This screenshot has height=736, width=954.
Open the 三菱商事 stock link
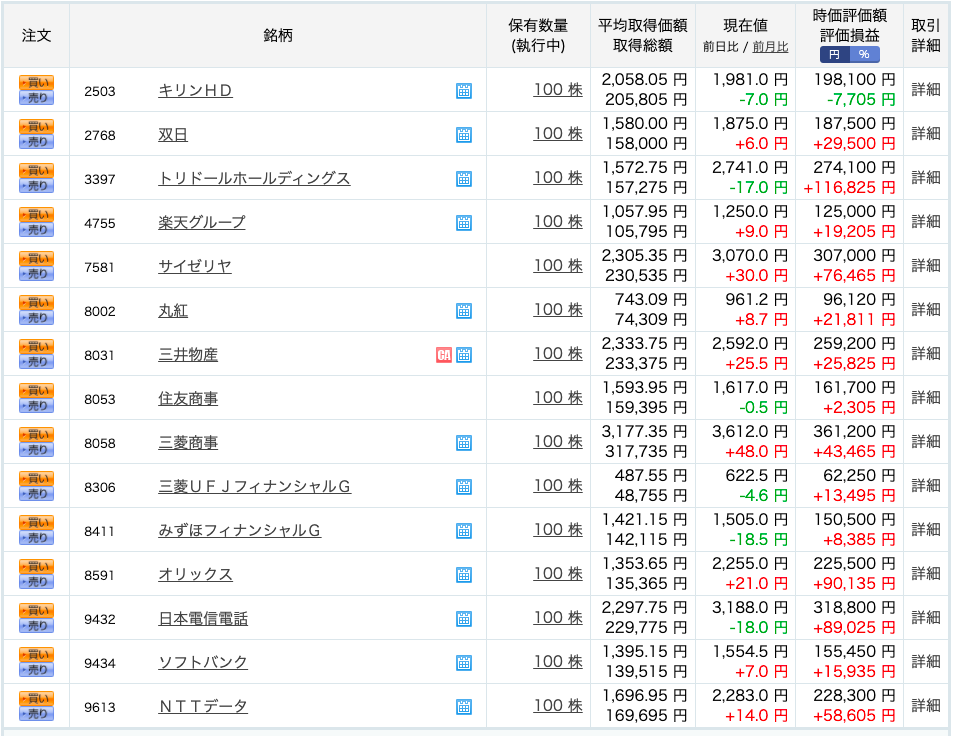click(188, 443)
